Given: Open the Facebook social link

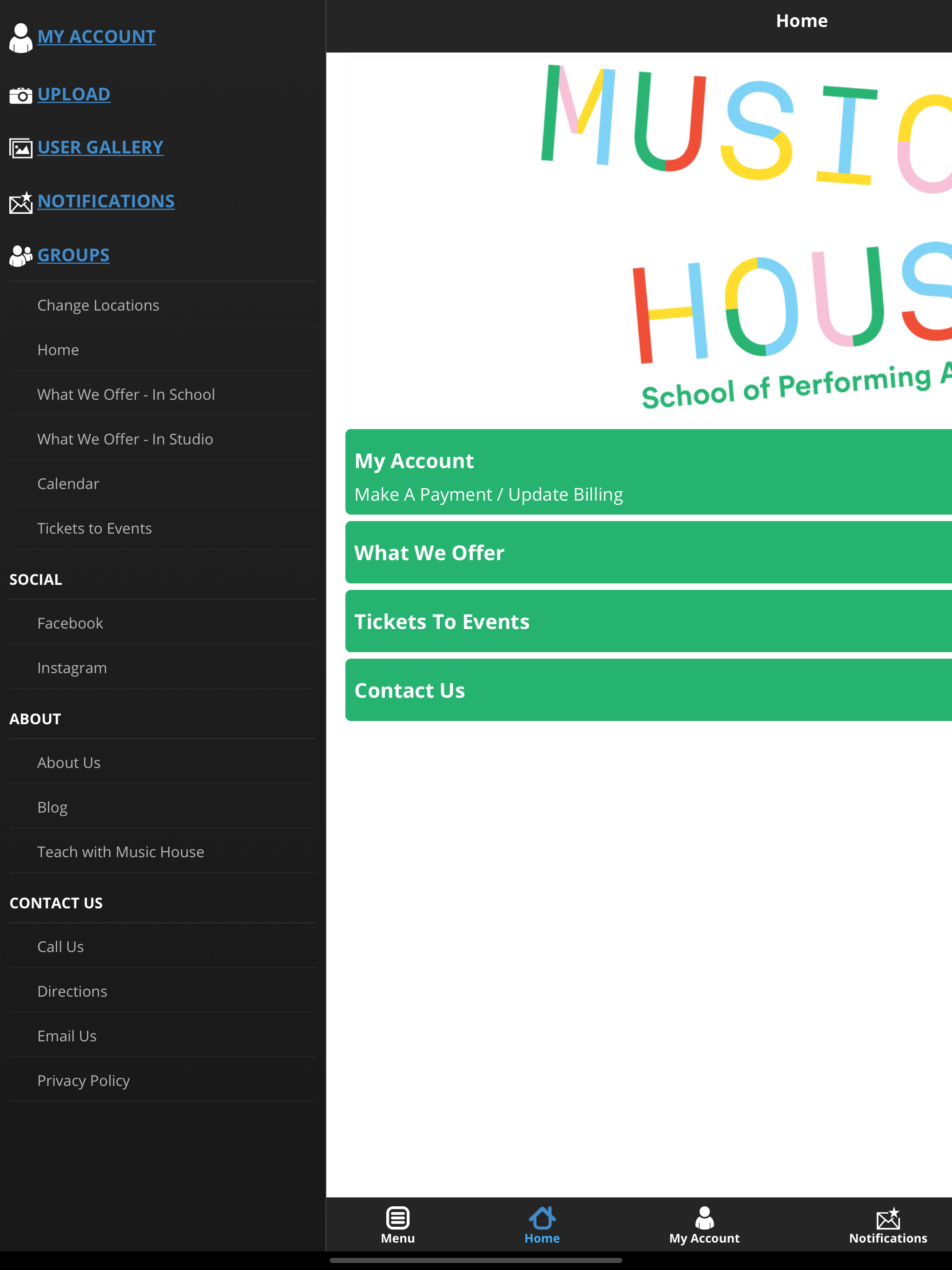Looking at the screenshot, I should pos(163,623).
